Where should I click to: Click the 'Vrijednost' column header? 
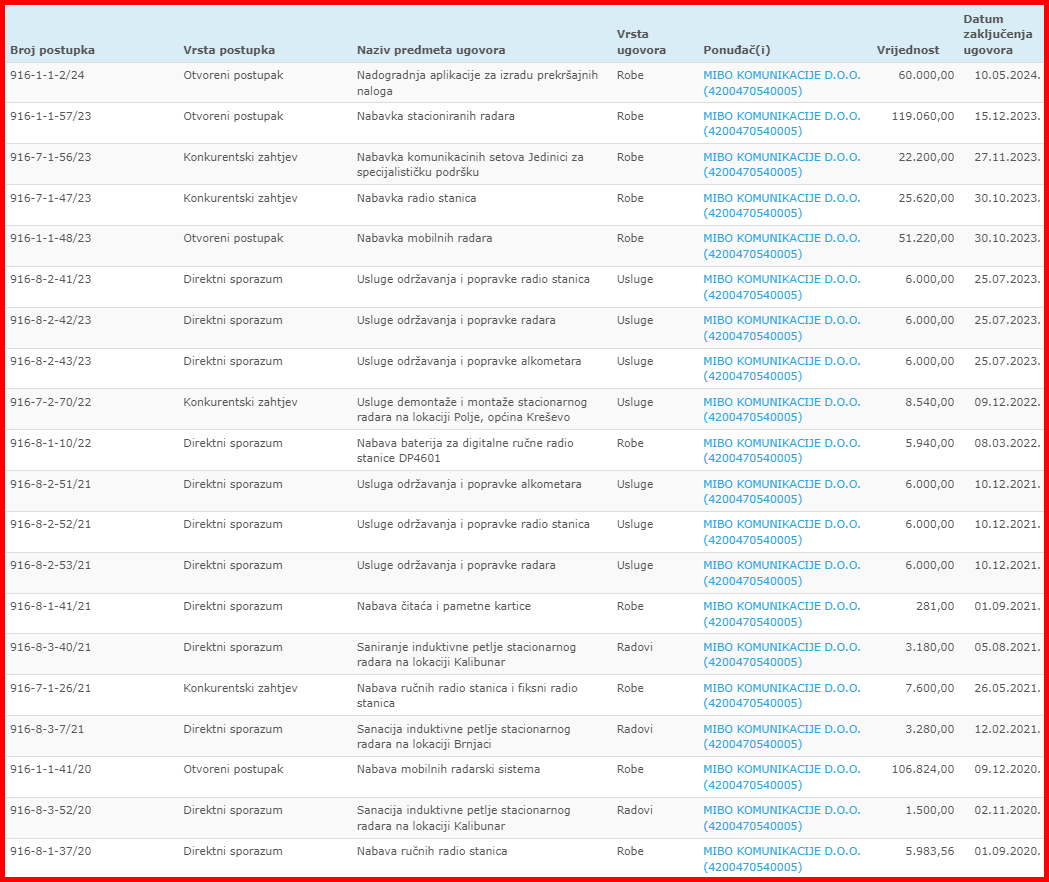click(x=908, y=50)
